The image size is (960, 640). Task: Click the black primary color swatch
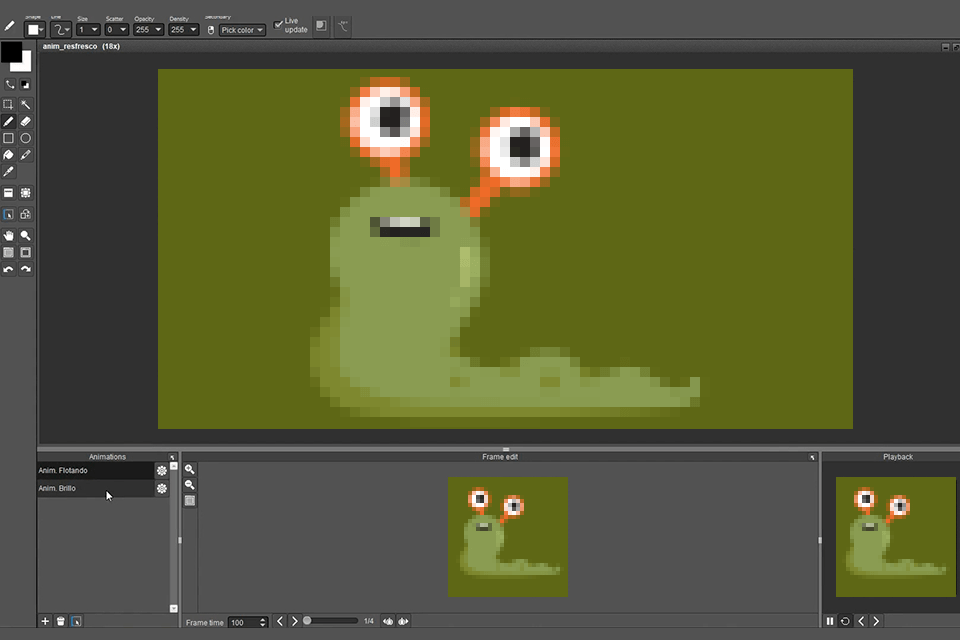[10, 51]
